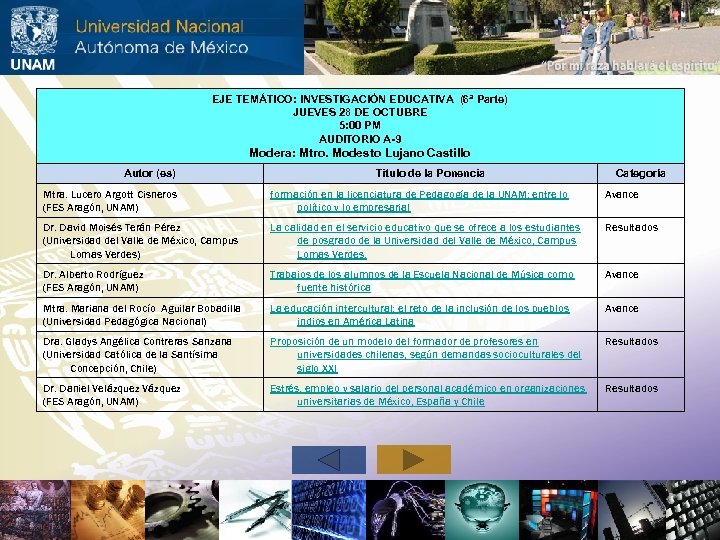The image size is (720, 540).
Task: Click the Universidad Nacional Autónoma de México title
Action: click(161, 37)
